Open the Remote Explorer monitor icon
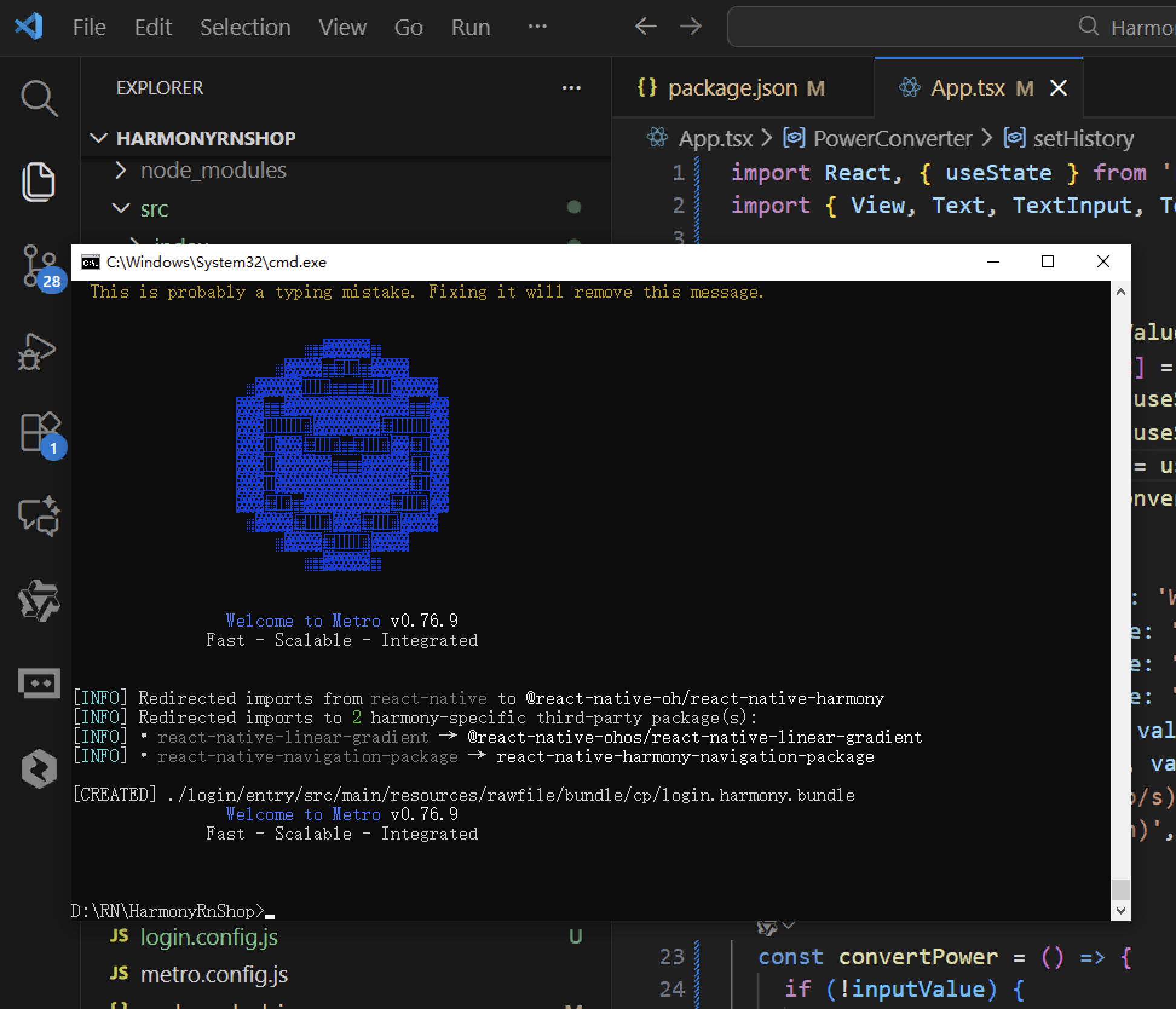Viewport: 1176px width, 1009px height. coord(39,684)
